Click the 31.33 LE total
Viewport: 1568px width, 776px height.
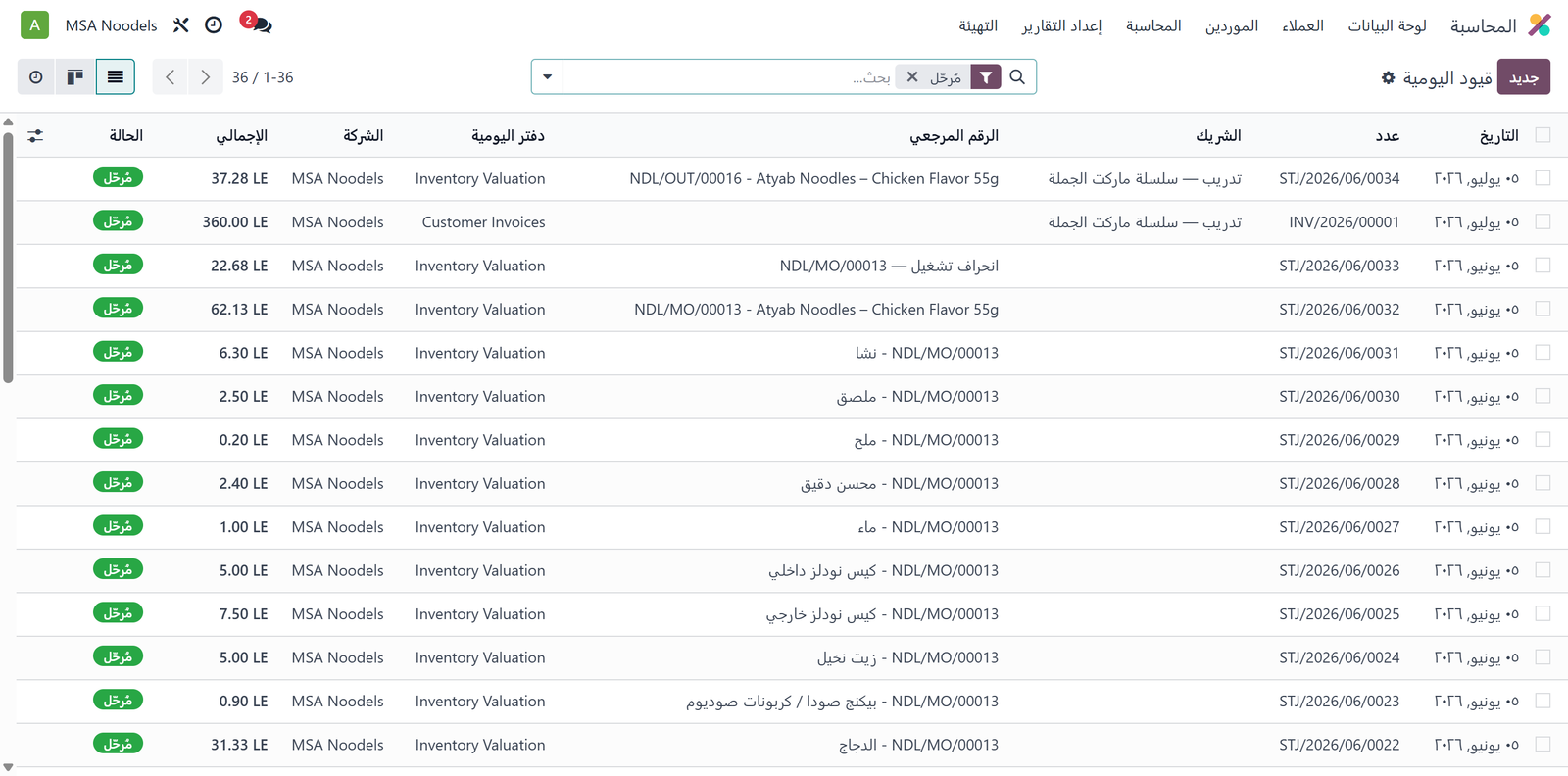point(239,745)
